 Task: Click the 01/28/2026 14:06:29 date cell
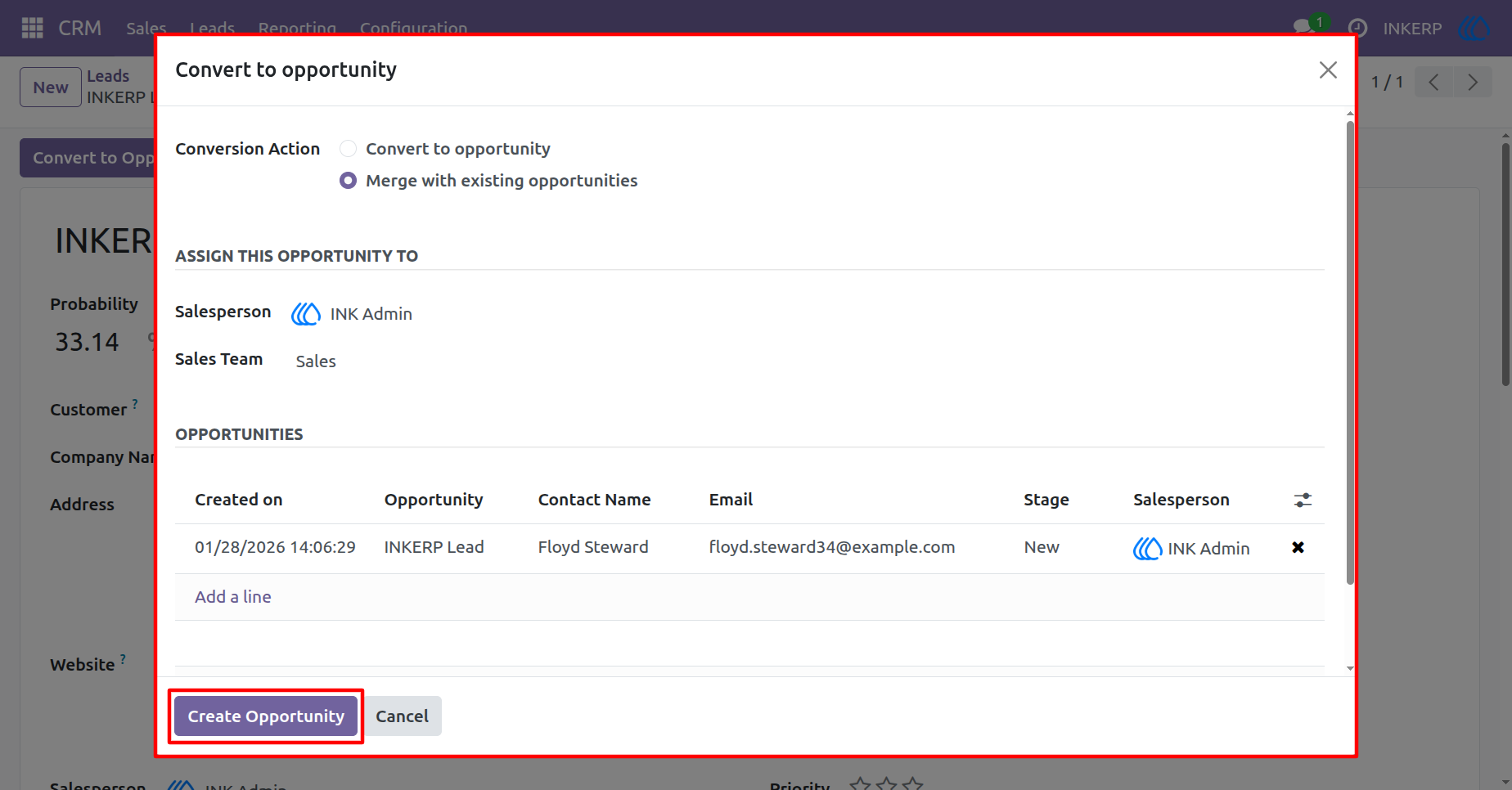275,547
